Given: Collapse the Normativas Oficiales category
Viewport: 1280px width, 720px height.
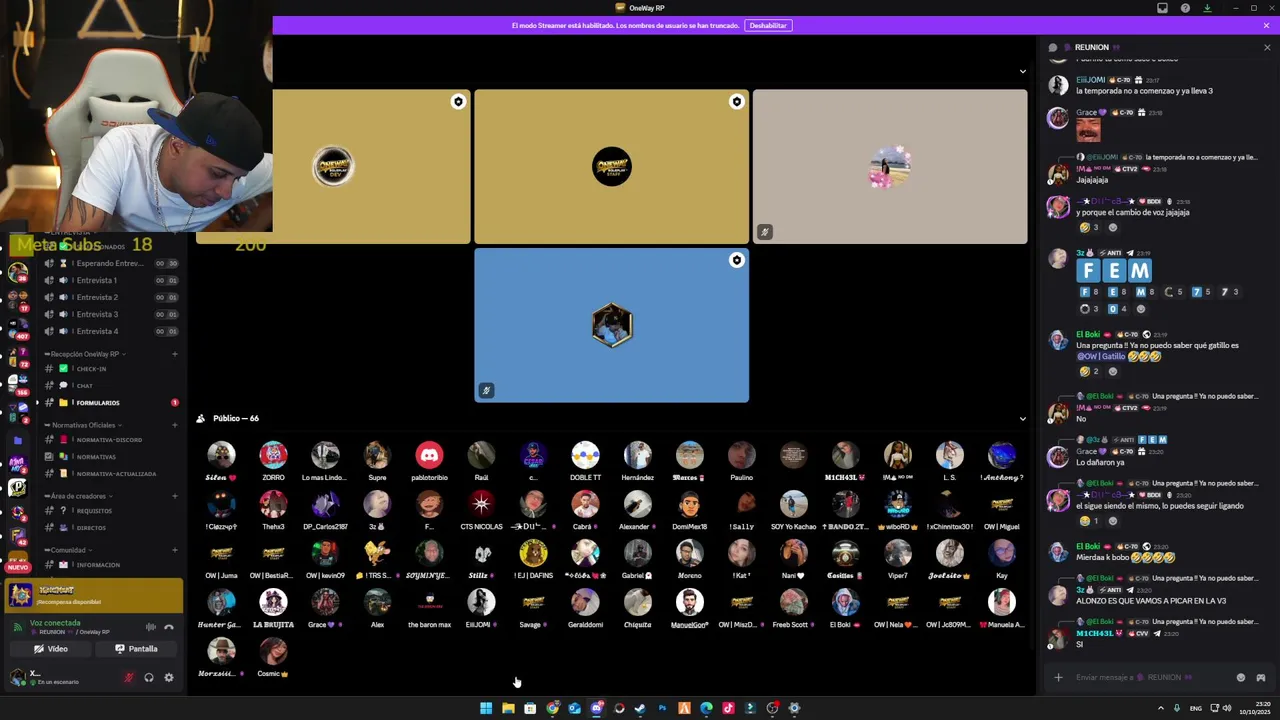Looking at the screenshot, I should tap(83, 425).
